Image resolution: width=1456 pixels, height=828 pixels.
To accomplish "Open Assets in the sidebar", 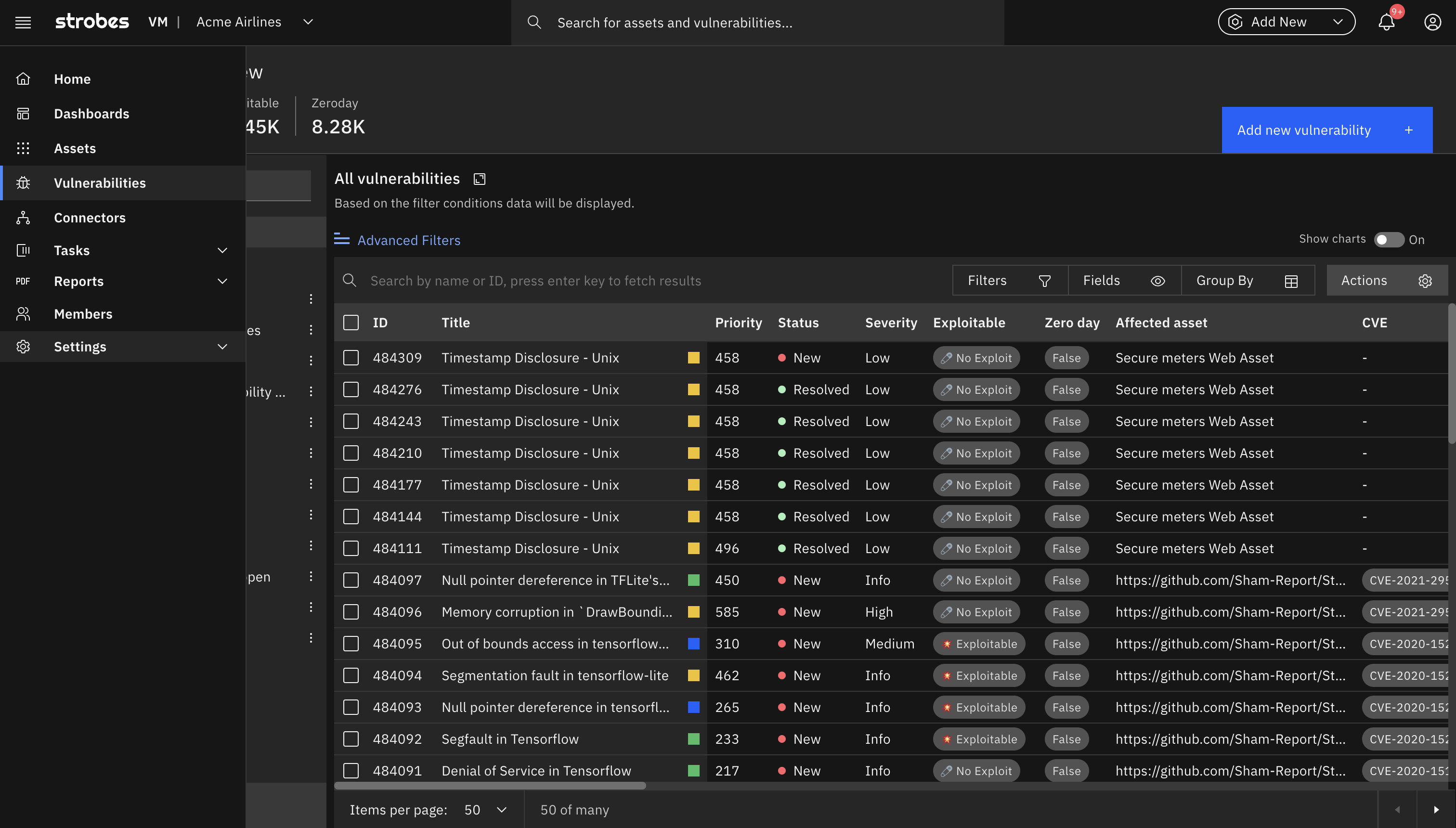I will (x=123, y=148).
